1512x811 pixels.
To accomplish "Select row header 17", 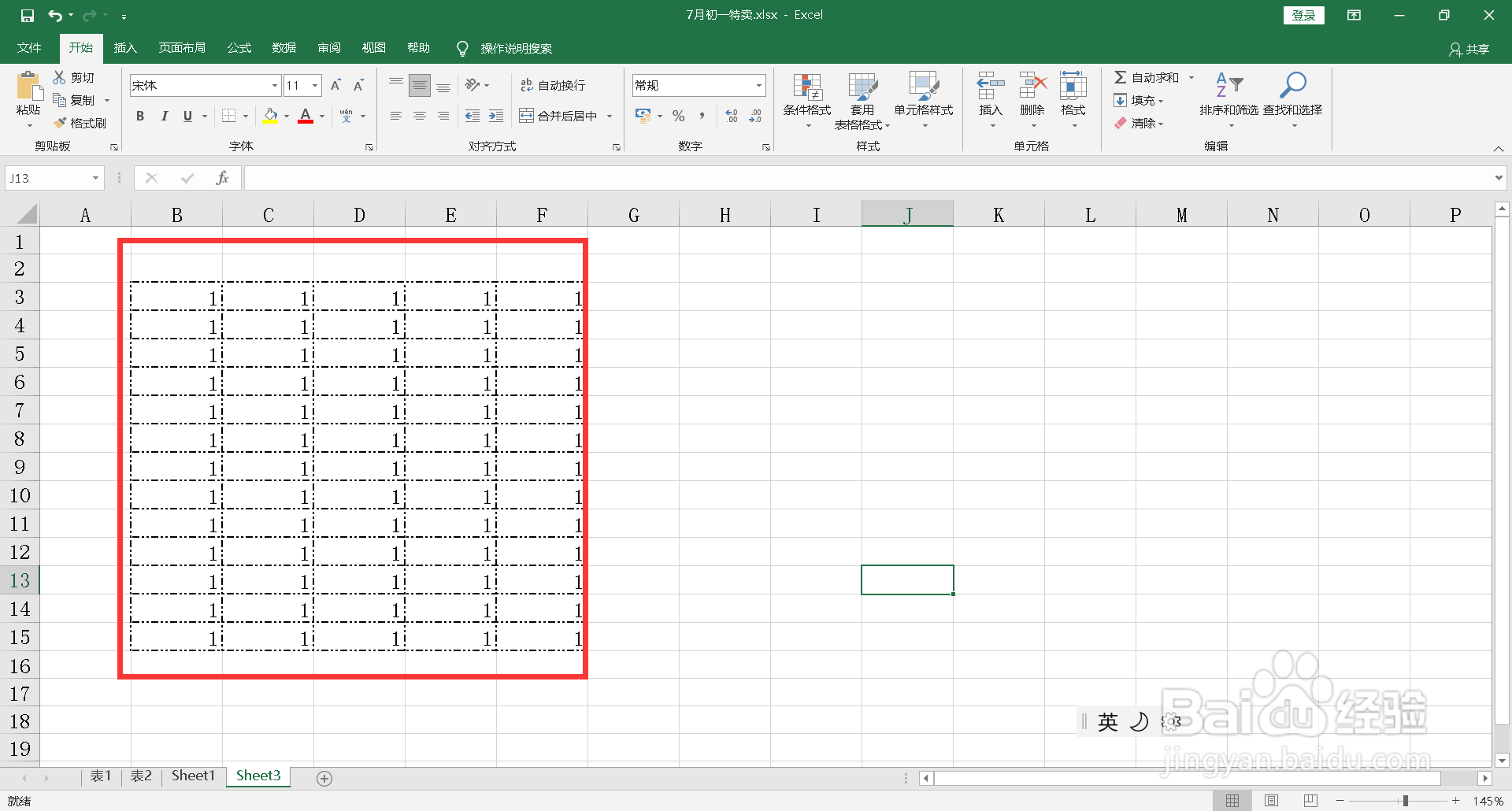I will coord(20,694).
